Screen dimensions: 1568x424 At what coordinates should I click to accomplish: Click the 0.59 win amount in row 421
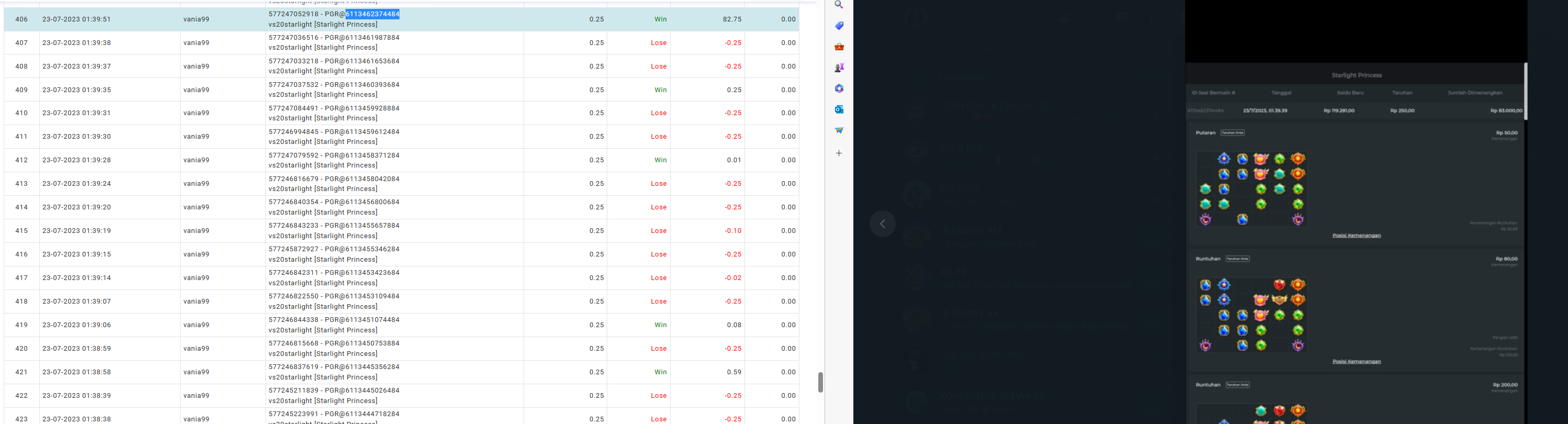(x=734, y=372)
